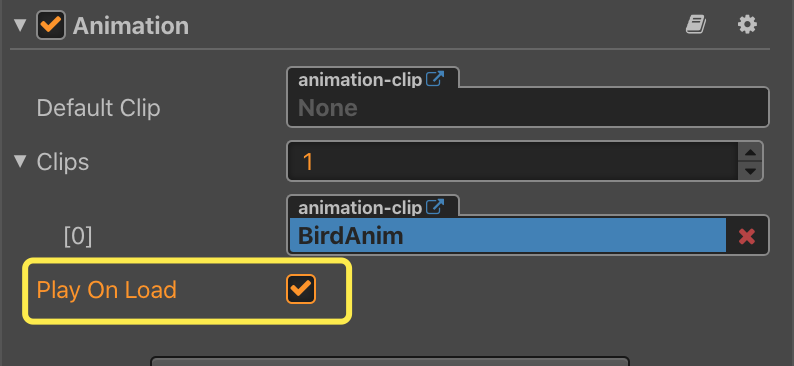Click the Animation component title

point(131,26)
